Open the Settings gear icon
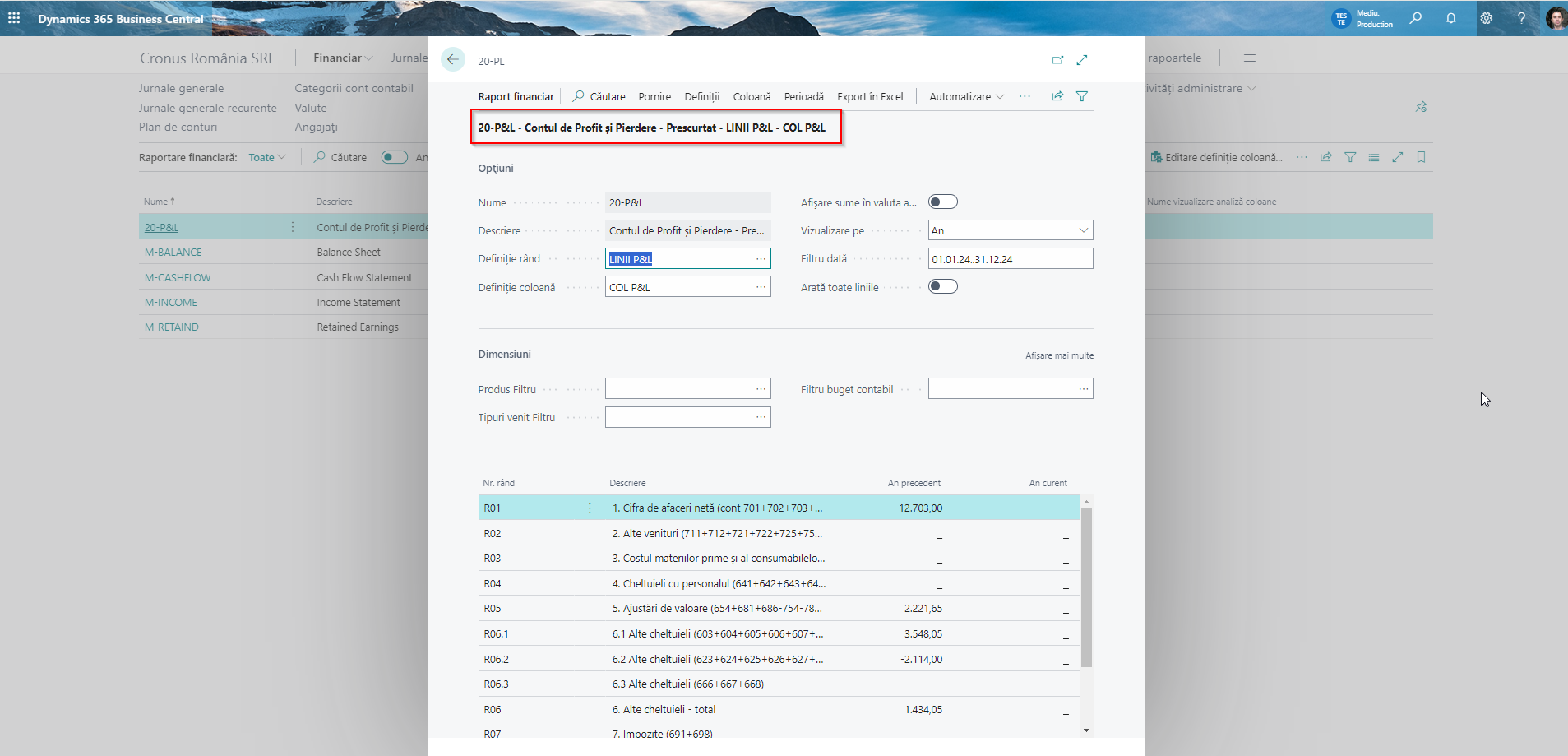 [x=1487, y=18]
